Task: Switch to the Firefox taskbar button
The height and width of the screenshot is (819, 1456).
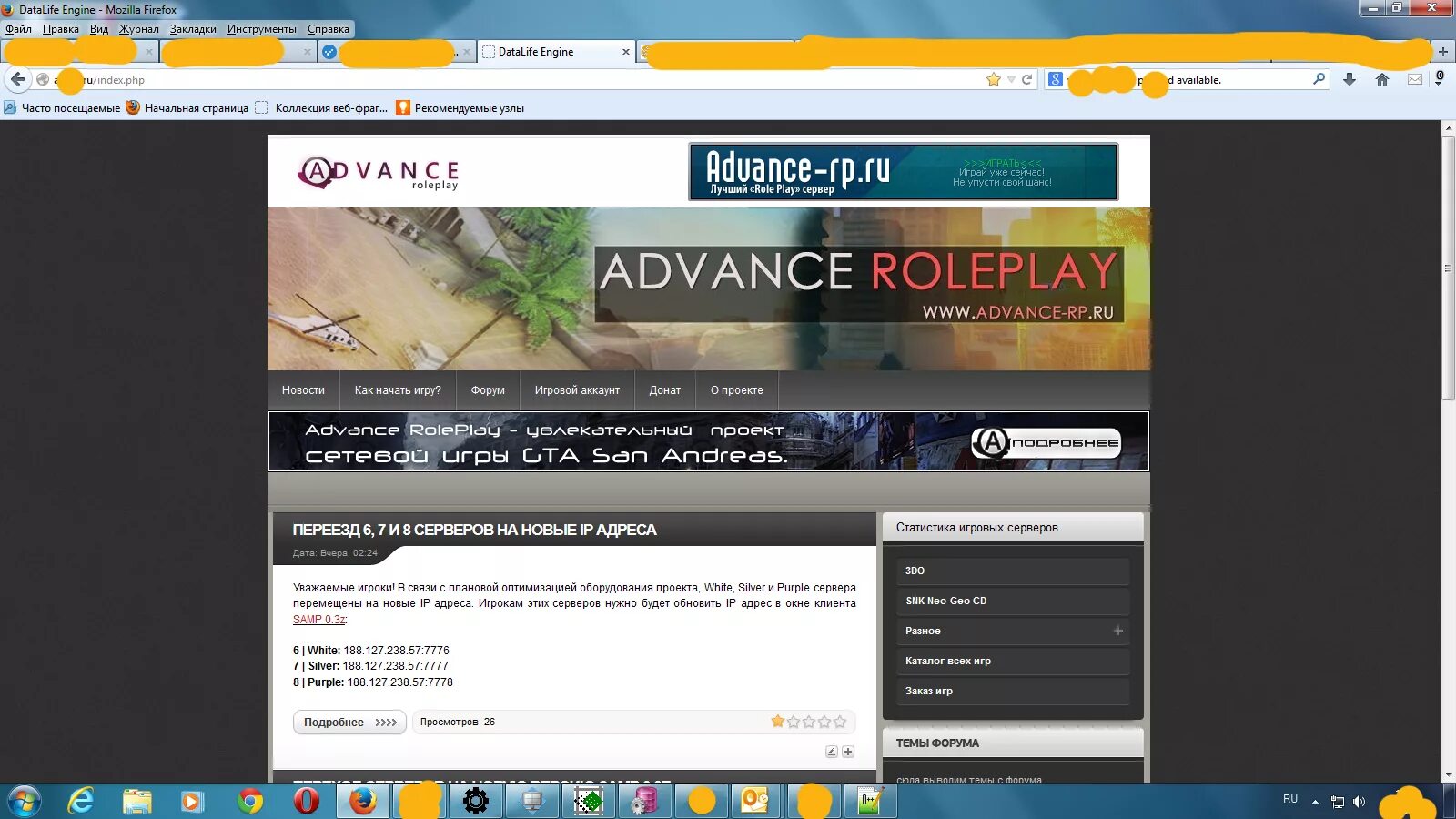Action: pyautogui.click(x=363, y=802)
